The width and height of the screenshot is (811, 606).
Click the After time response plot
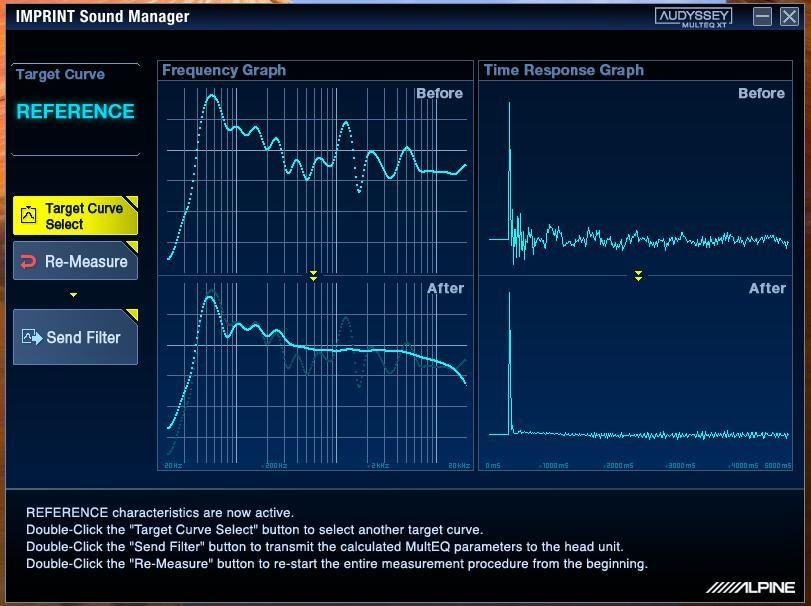(638, 370)
